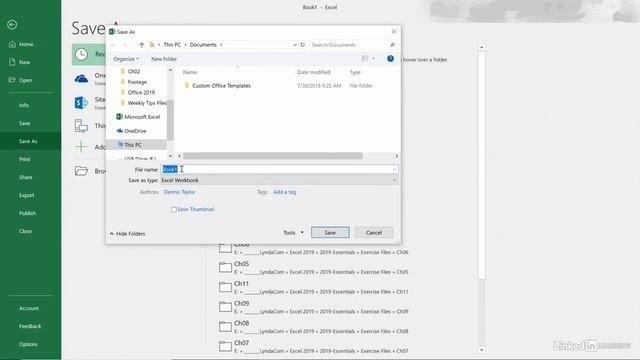This screenshot has height=360, width=640.
Task: Click the Recent clock icon
Action: pos(81,54)
